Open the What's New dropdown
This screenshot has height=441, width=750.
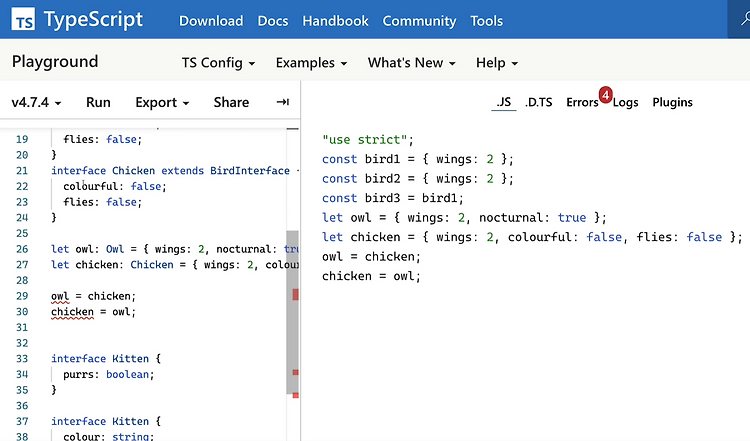click(x=411, y=63)
